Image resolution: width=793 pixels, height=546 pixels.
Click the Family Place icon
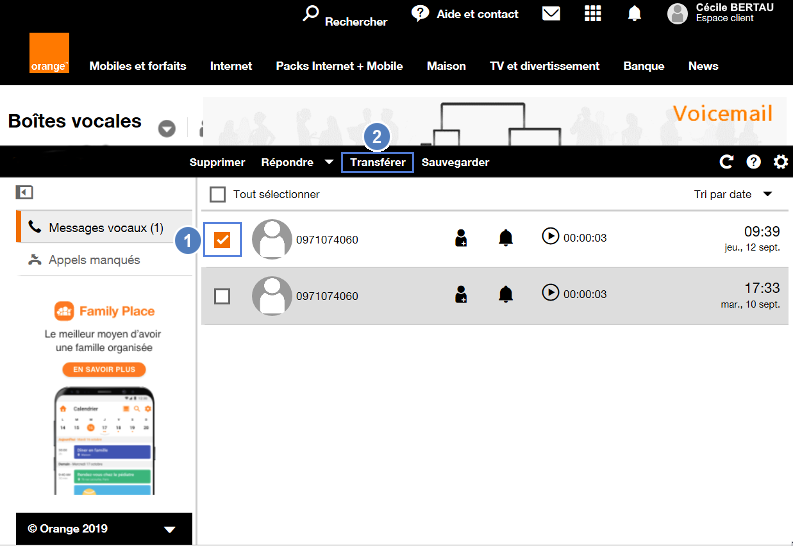(64, 311)
